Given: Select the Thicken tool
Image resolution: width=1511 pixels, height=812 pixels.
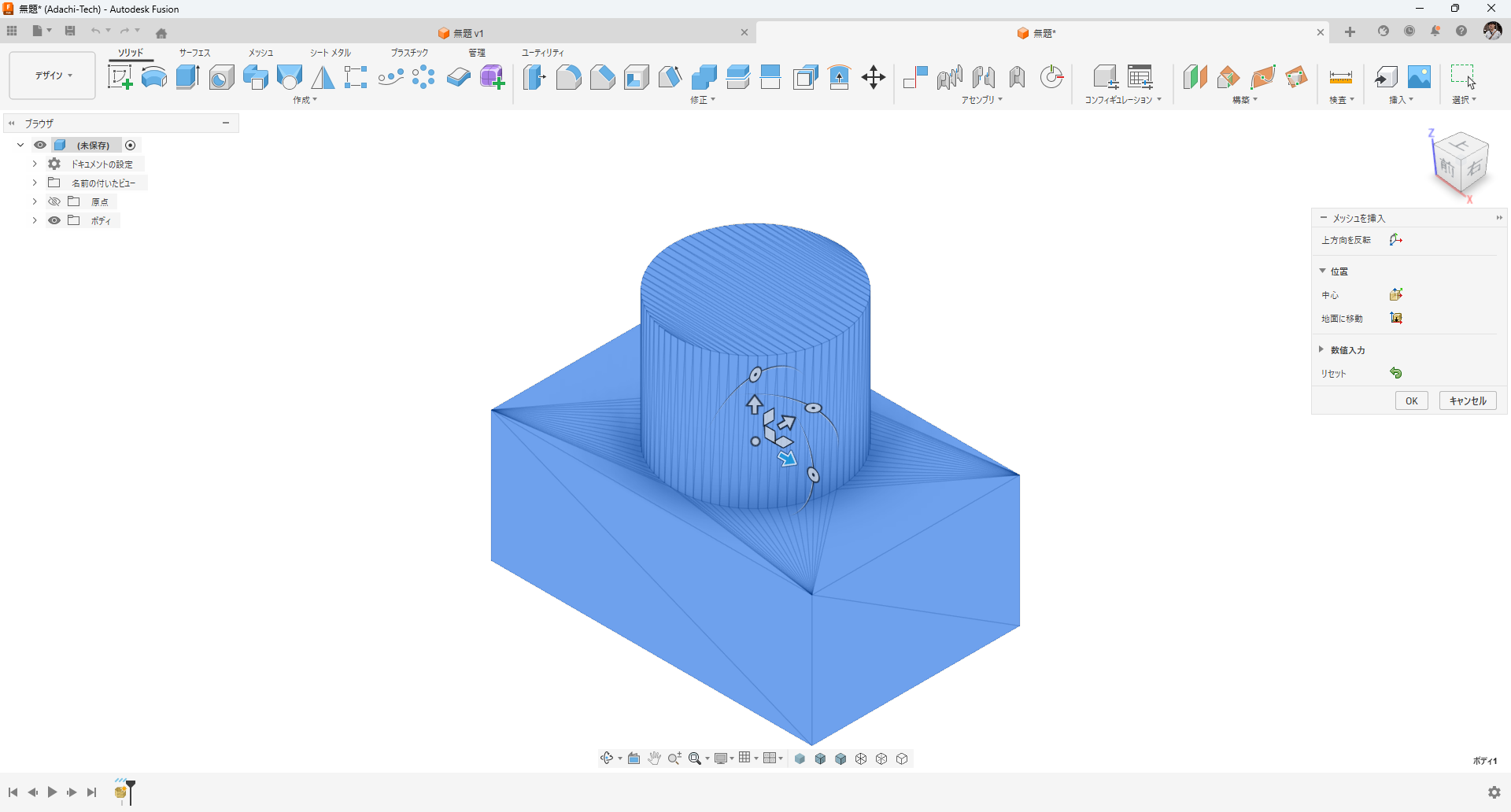Looking at the screenshot, I should click(x=458, y=77).
